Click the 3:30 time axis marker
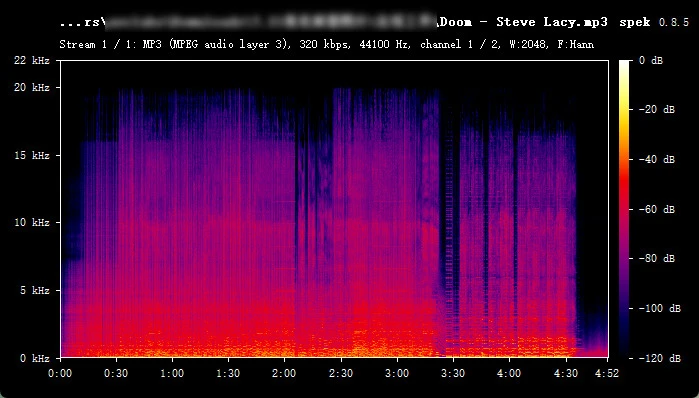The height and width of the screenshot is (398, 699). (x=453, y=373)
